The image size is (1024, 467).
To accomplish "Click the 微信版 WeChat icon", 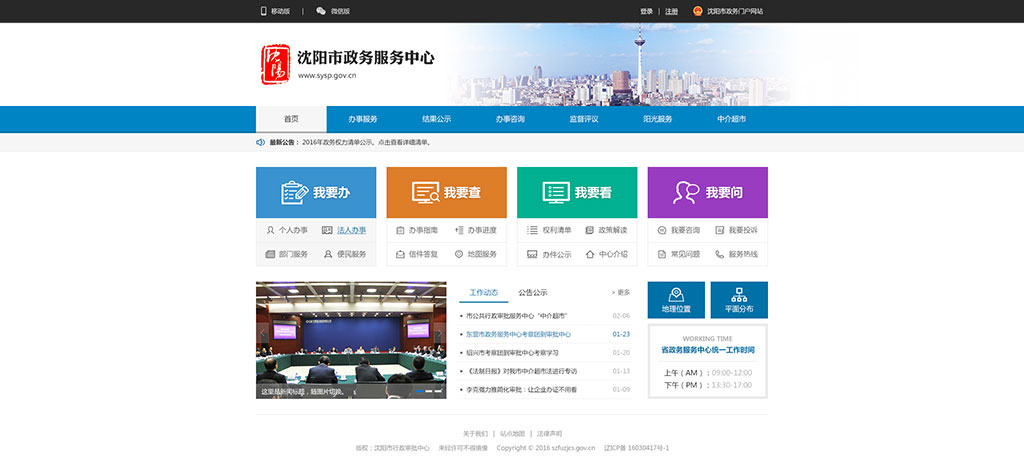I will tap(321, 11).
